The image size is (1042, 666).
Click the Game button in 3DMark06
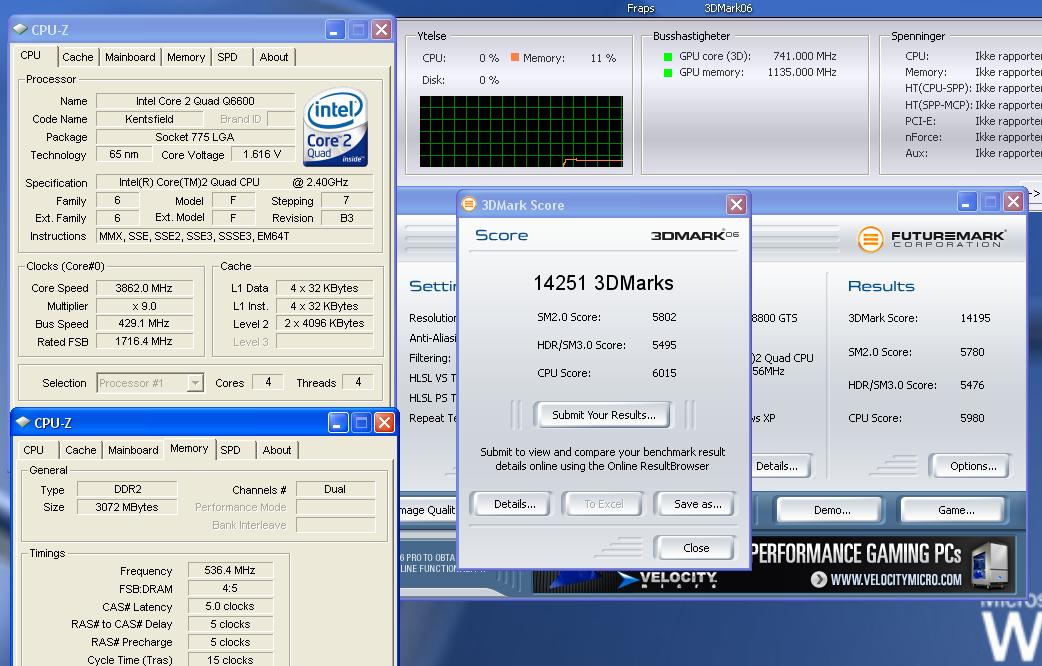[x=956, y=510]
